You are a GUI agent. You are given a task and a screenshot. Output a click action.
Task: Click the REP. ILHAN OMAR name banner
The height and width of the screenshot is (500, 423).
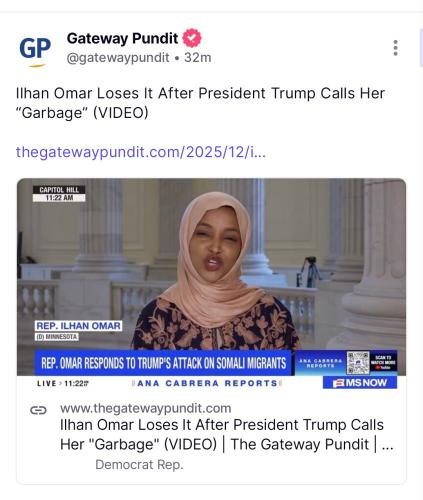(78, 326)
